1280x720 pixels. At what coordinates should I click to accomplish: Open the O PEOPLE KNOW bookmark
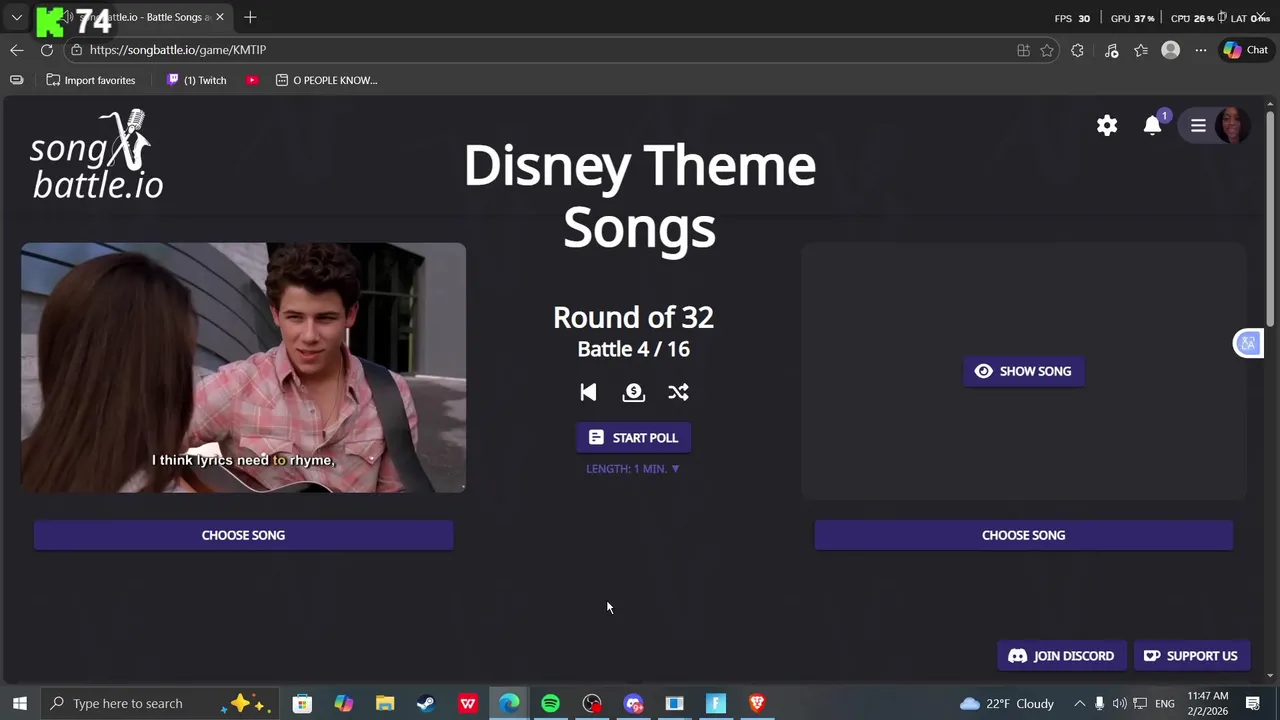pyautogui.click(x=326, y=80)
